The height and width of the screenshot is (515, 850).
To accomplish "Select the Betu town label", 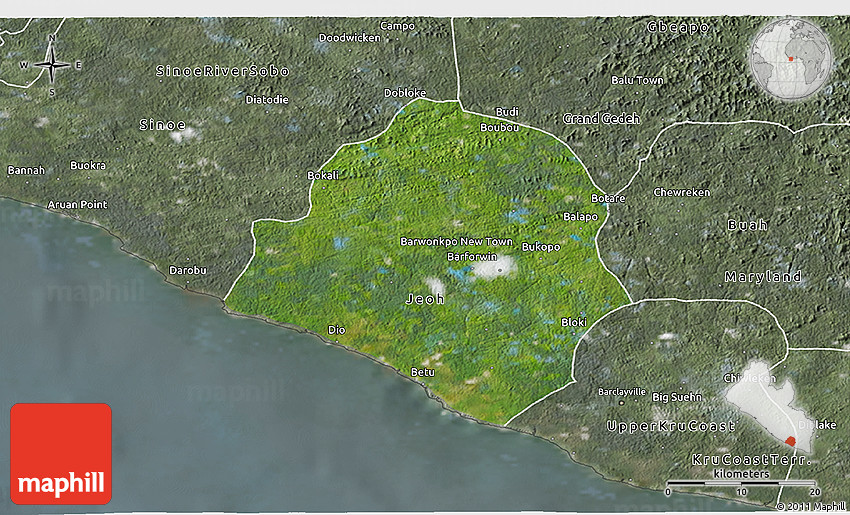I will 424,372.
